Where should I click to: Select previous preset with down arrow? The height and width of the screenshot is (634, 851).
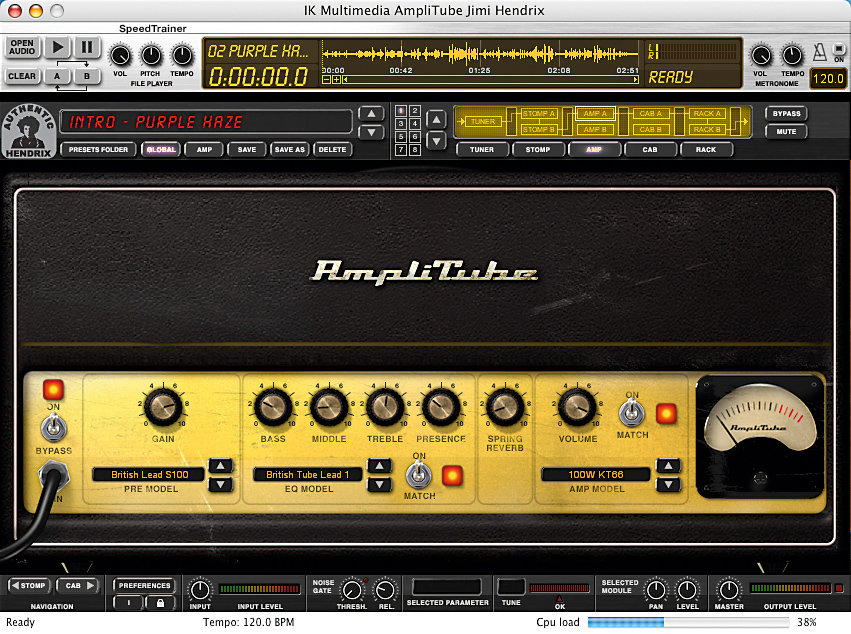point(371,132)
